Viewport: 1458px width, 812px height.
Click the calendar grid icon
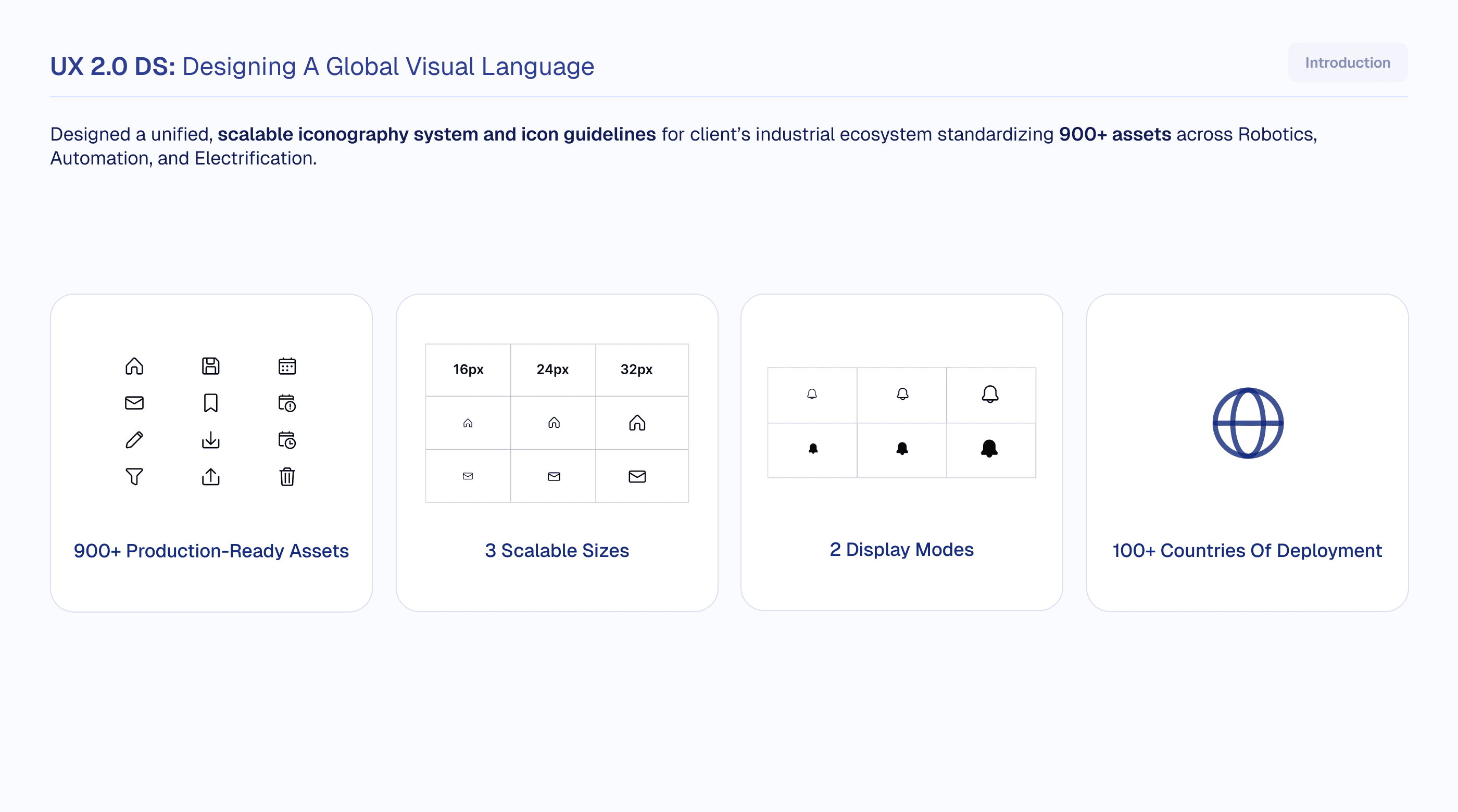[x=287, y=366]
